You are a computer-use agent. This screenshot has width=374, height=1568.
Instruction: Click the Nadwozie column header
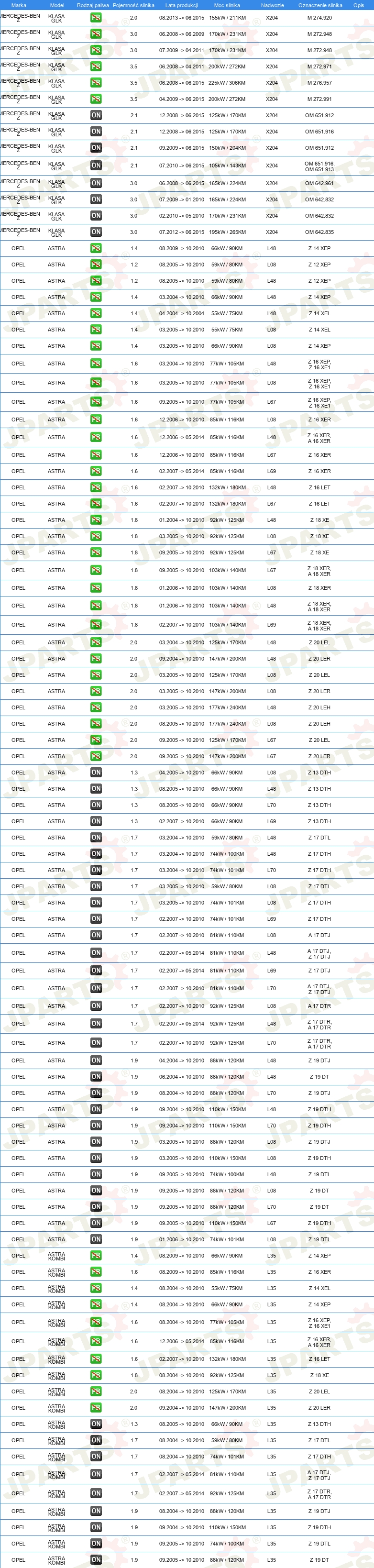pos(273,5)
